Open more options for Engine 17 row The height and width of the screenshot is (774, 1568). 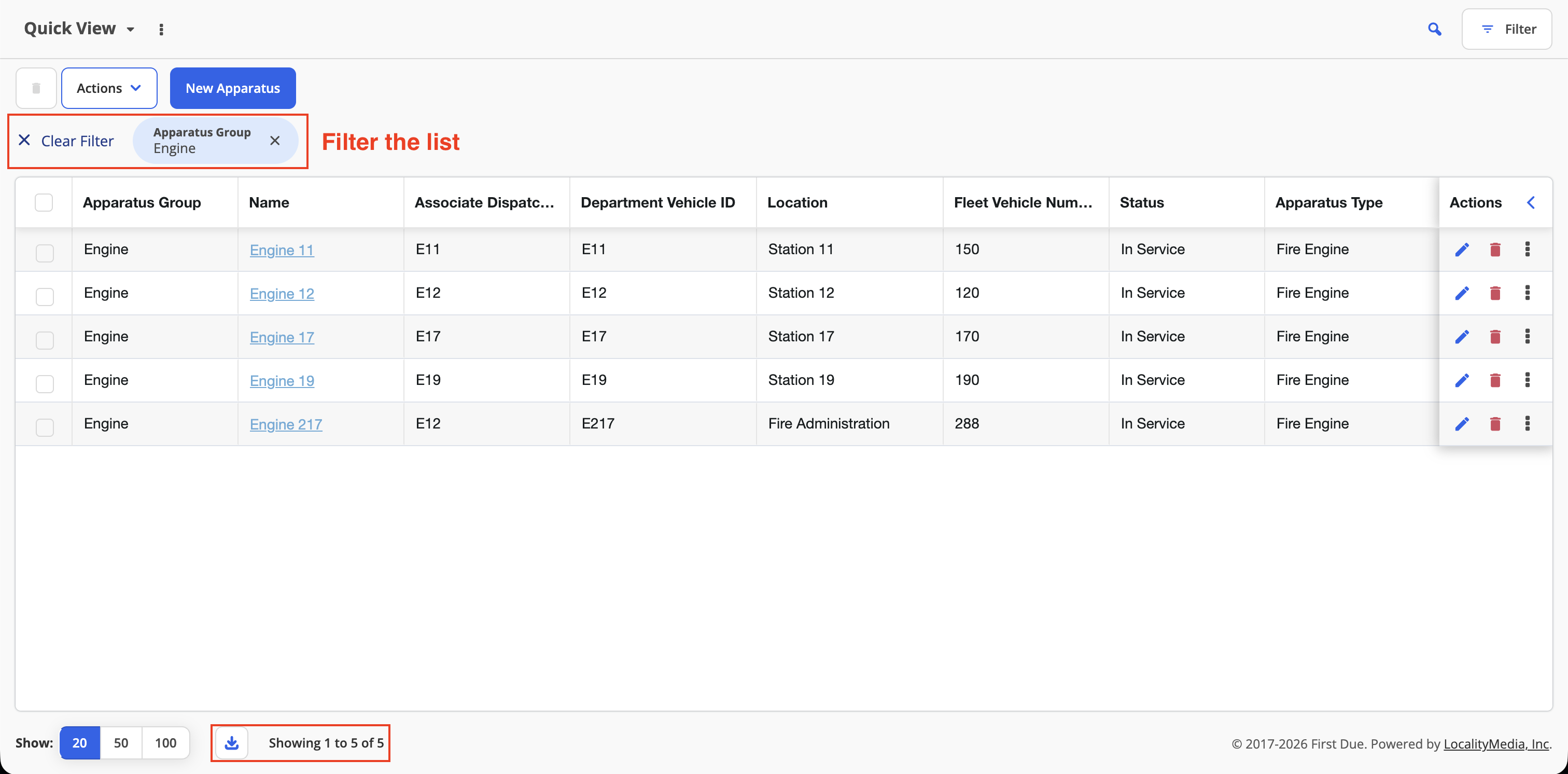point(1527,336)
